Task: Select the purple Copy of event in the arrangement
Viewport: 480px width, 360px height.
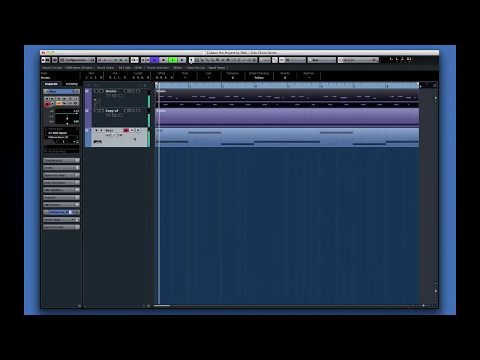Action: pos(287,117)
